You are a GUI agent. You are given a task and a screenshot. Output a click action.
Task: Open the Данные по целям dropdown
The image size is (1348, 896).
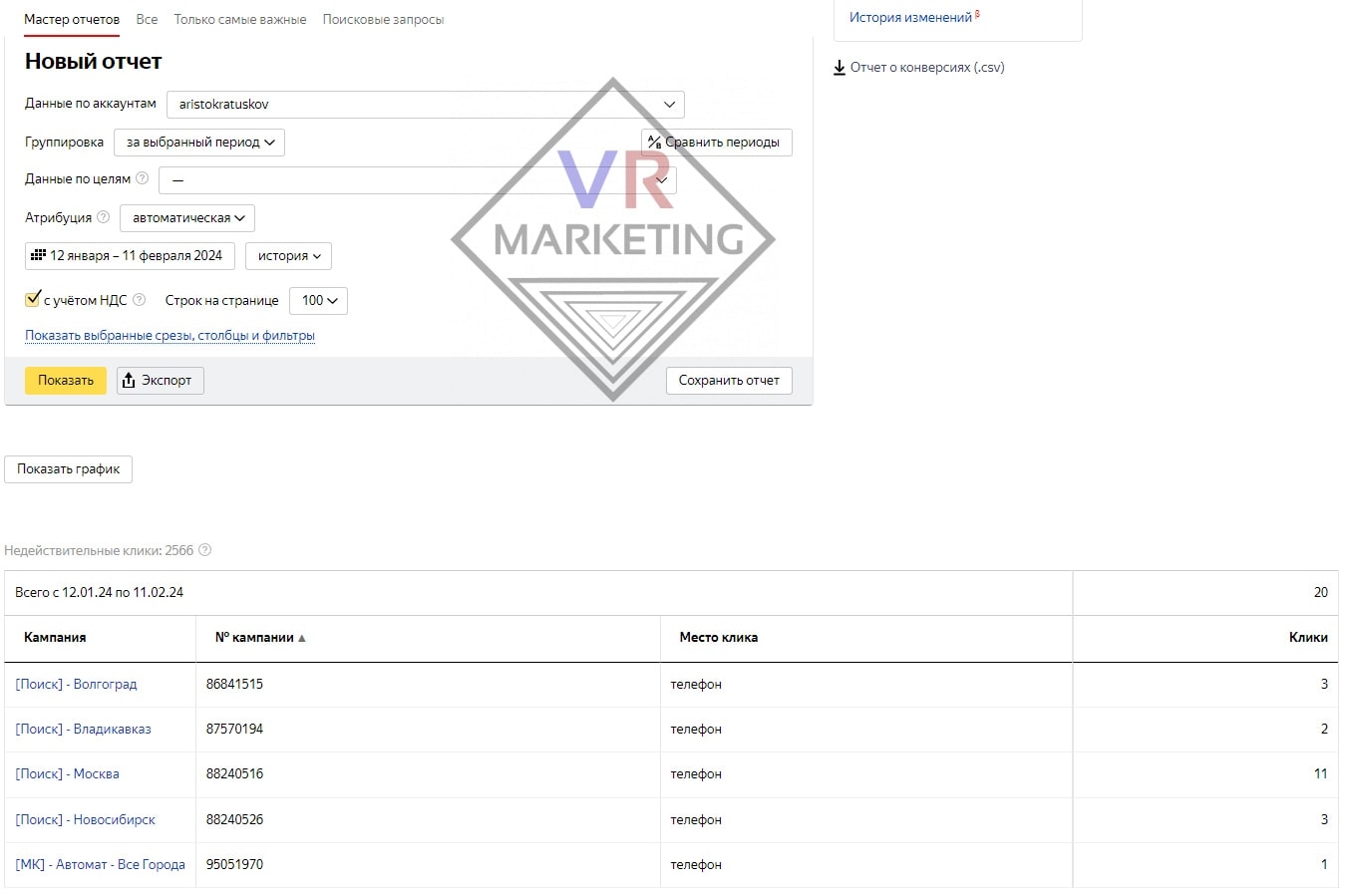coord(418,179)
